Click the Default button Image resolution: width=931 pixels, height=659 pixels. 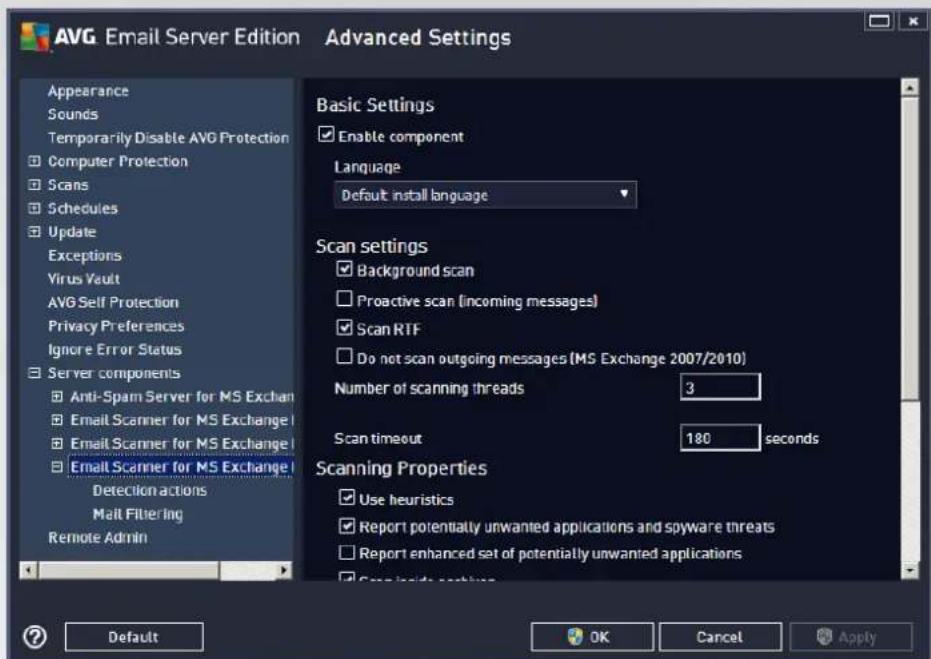click(x=134, y=637)
